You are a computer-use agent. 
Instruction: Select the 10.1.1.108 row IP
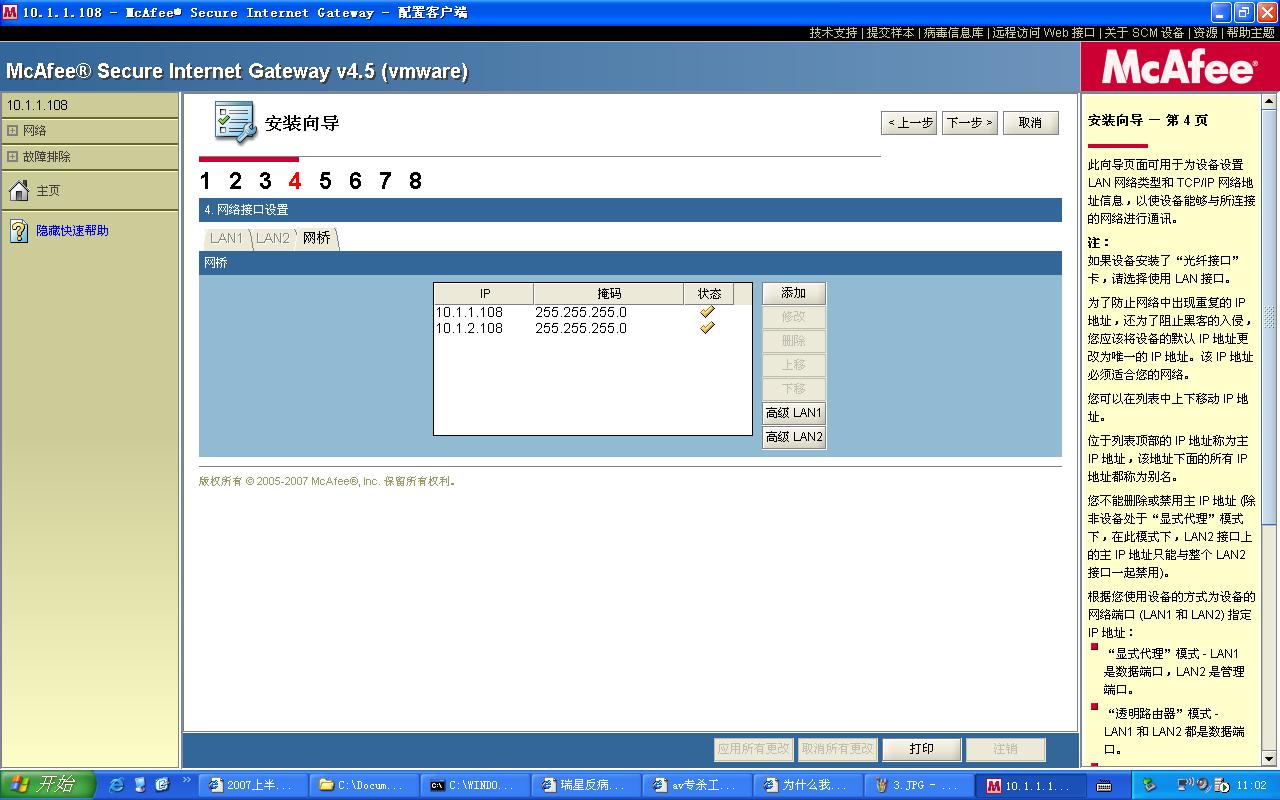pyautogui.click(x=469, y=312)
